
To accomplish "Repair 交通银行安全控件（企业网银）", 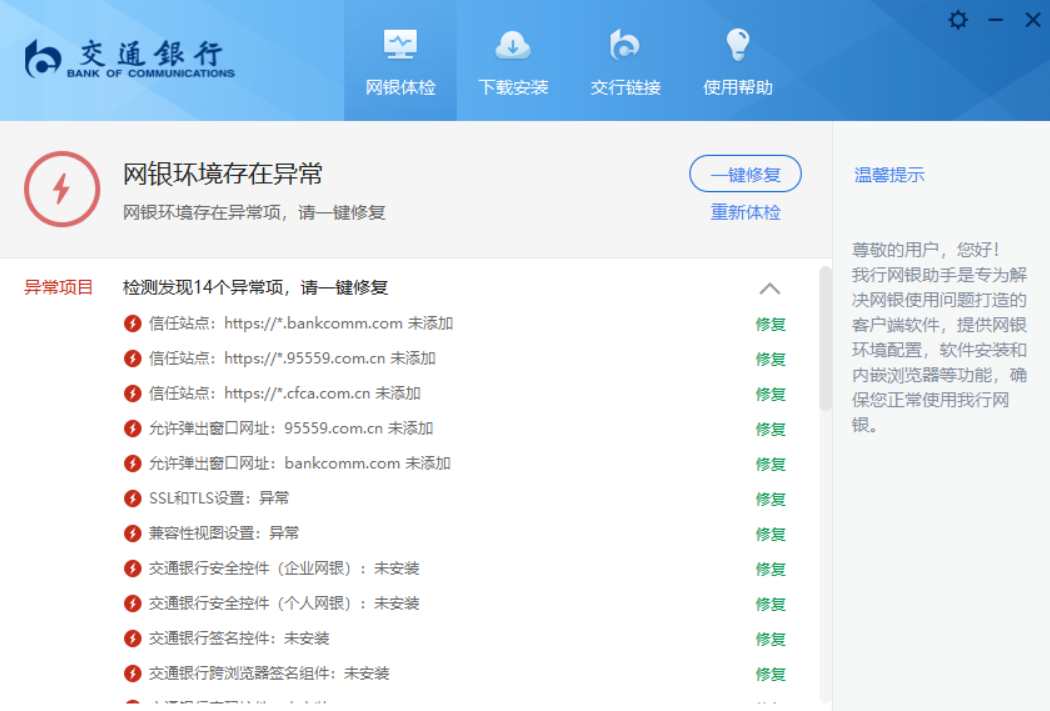I will (x=770, y=568).
